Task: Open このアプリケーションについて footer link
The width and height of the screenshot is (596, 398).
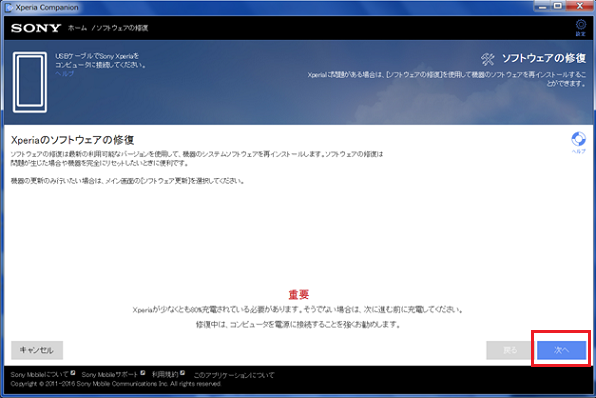Action: pyautogui.click(x=234, y=375)
